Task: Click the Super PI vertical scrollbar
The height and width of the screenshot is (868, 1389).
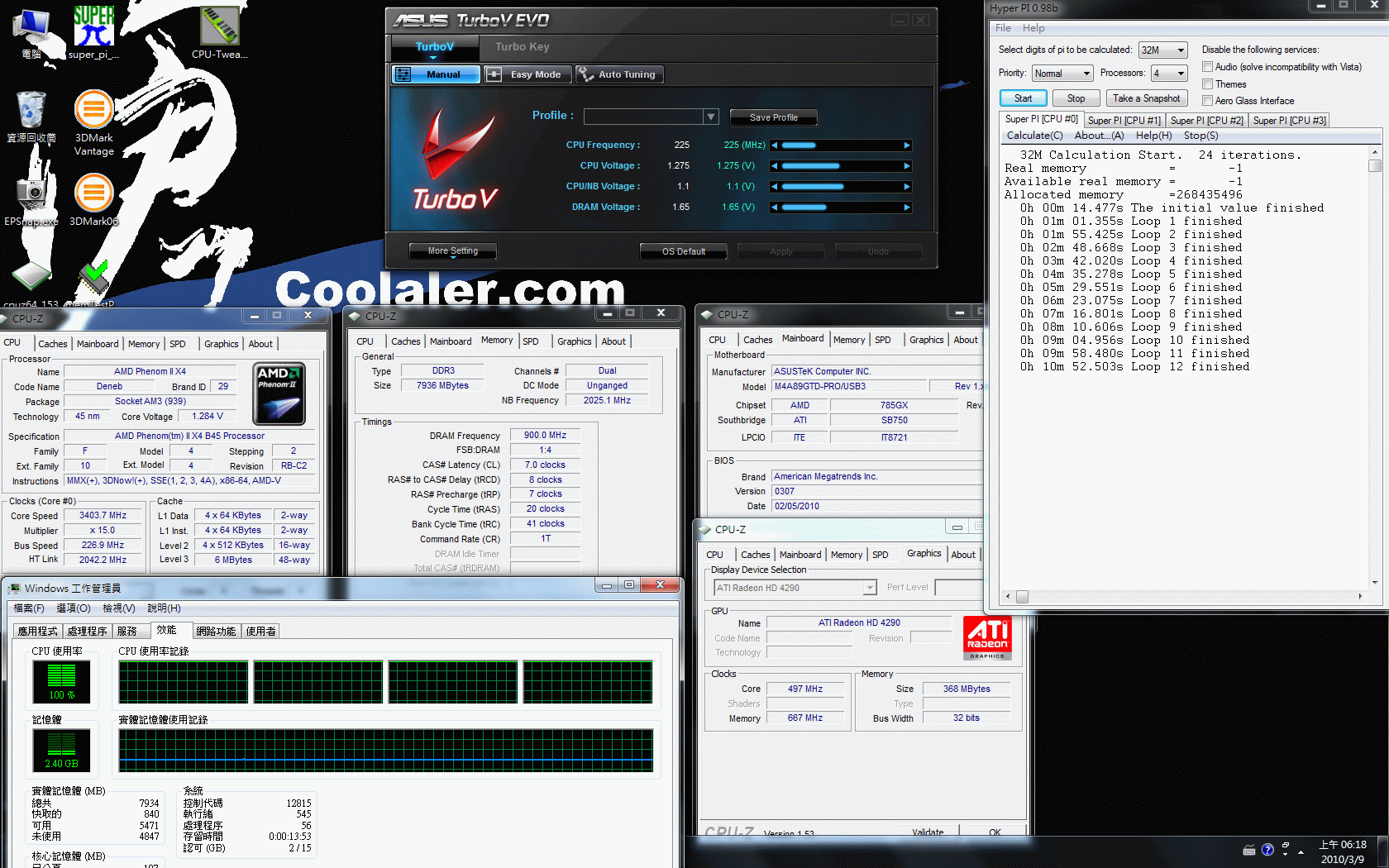Action: (1375, 367)
